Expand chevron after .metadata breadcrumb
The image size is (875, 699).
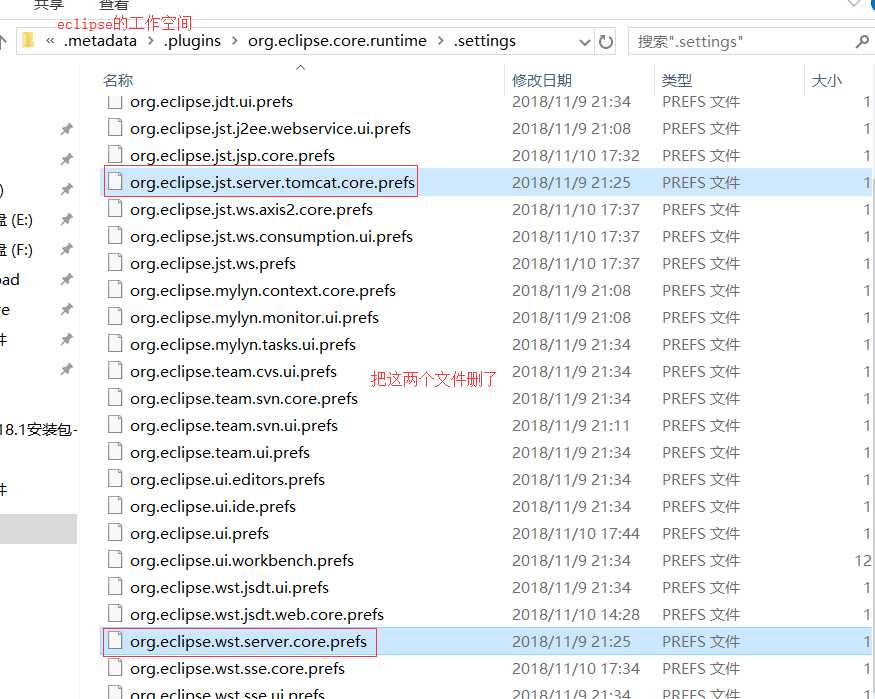pos(151,41)
